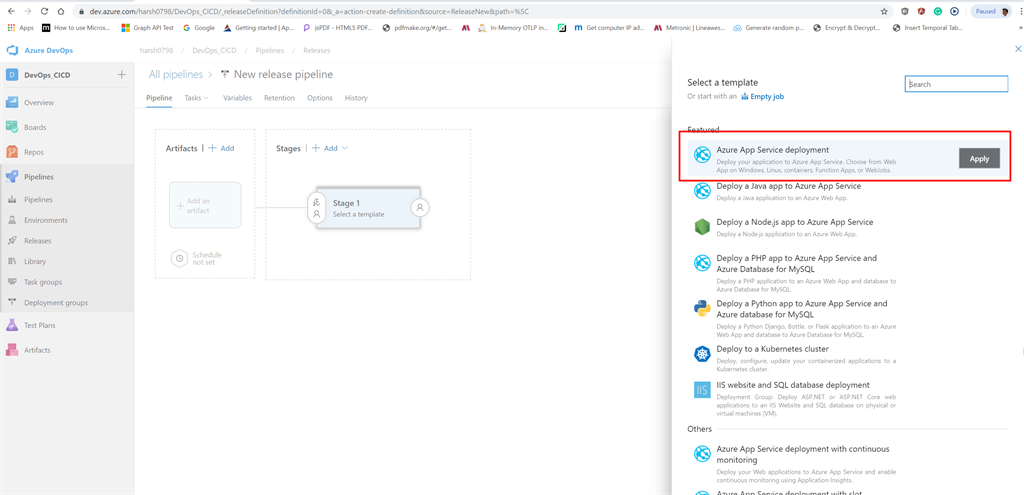This screenshot has width=1024, height=495.
Task: Click the Python app template icon
Action: pos(702,308)
